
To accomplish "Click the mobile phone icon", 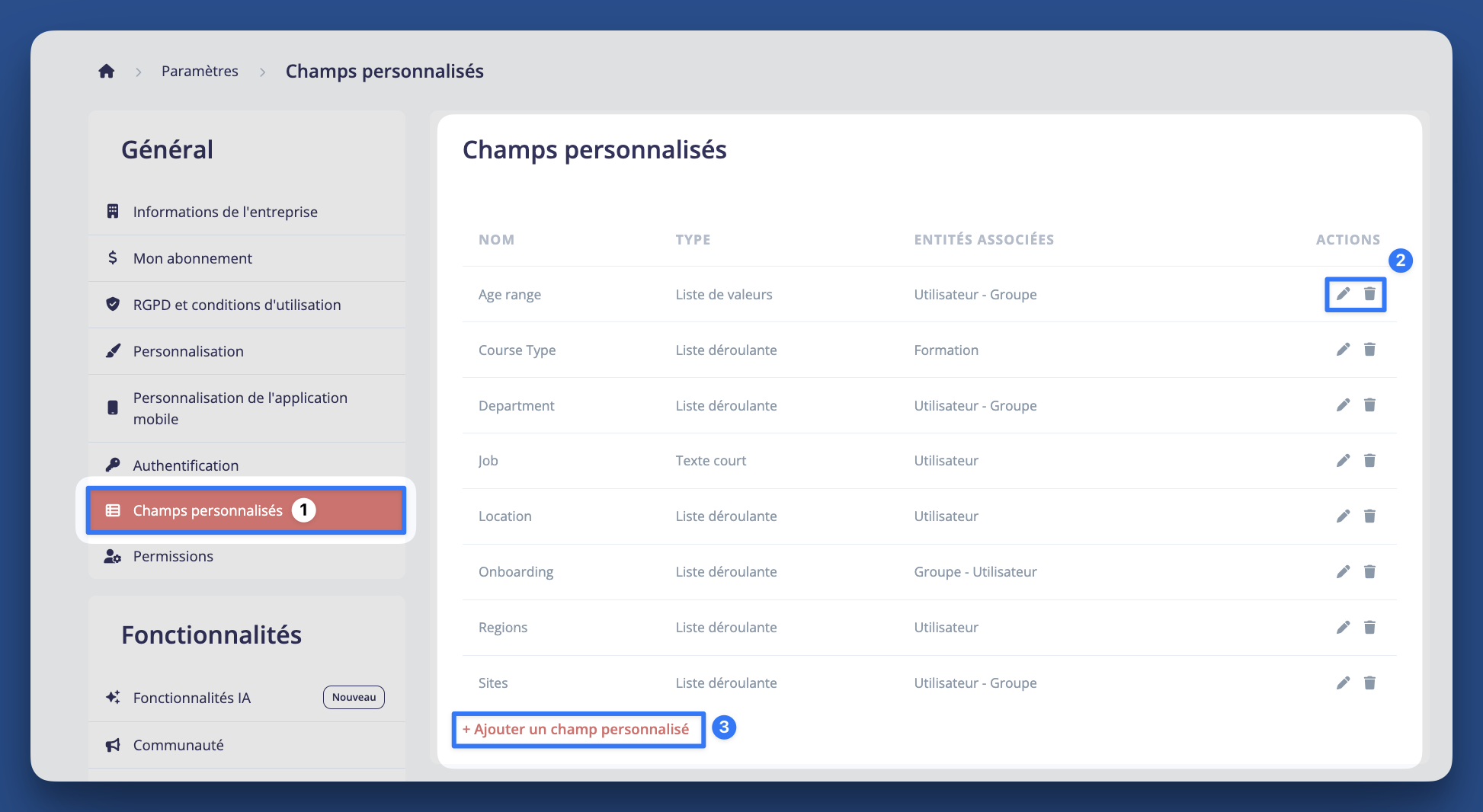I will pyautogui.click(x=113, y=408).
